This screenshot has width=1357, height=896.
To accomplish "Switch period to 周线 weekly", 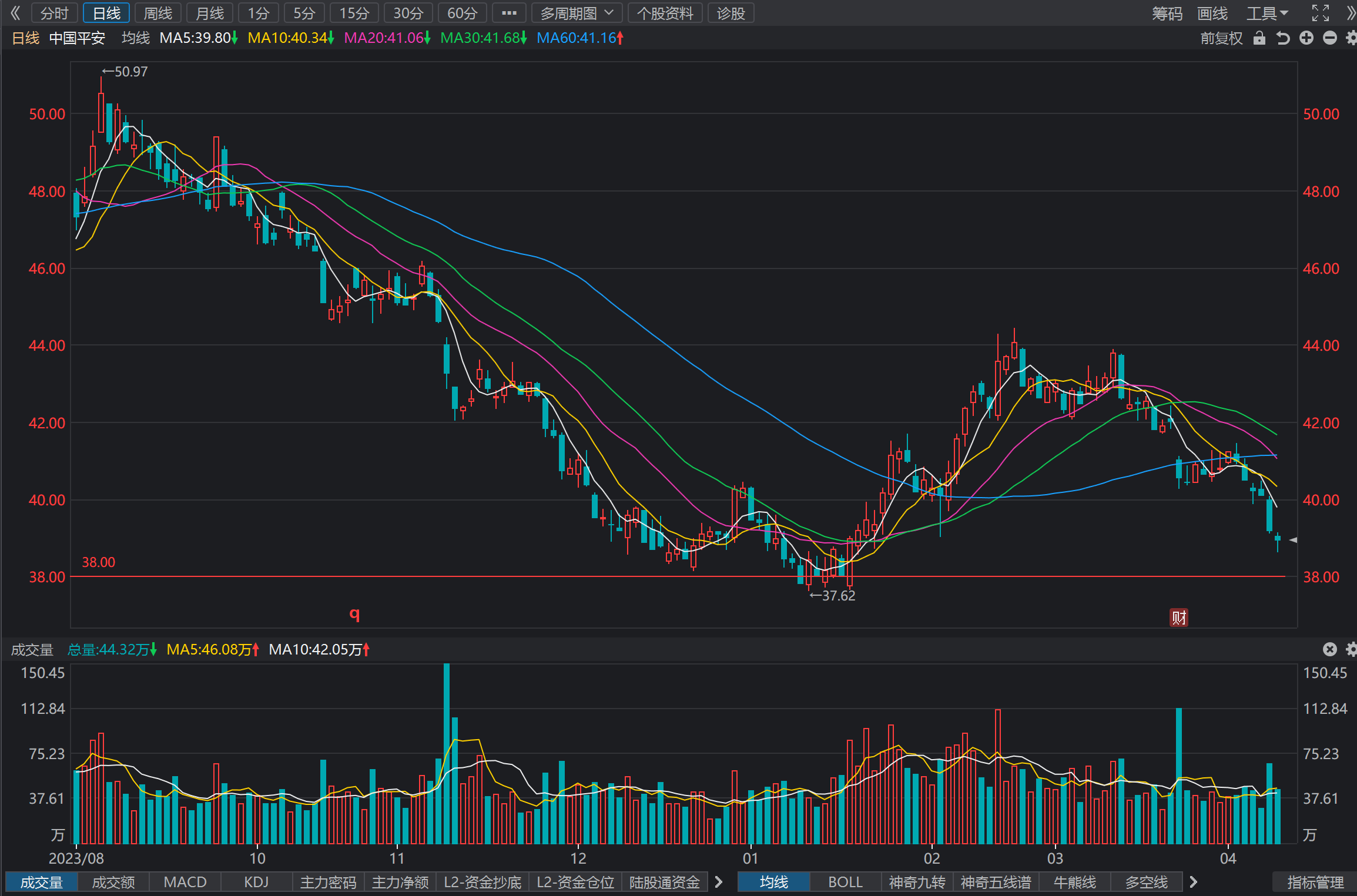I will click(x=158, y=13).
